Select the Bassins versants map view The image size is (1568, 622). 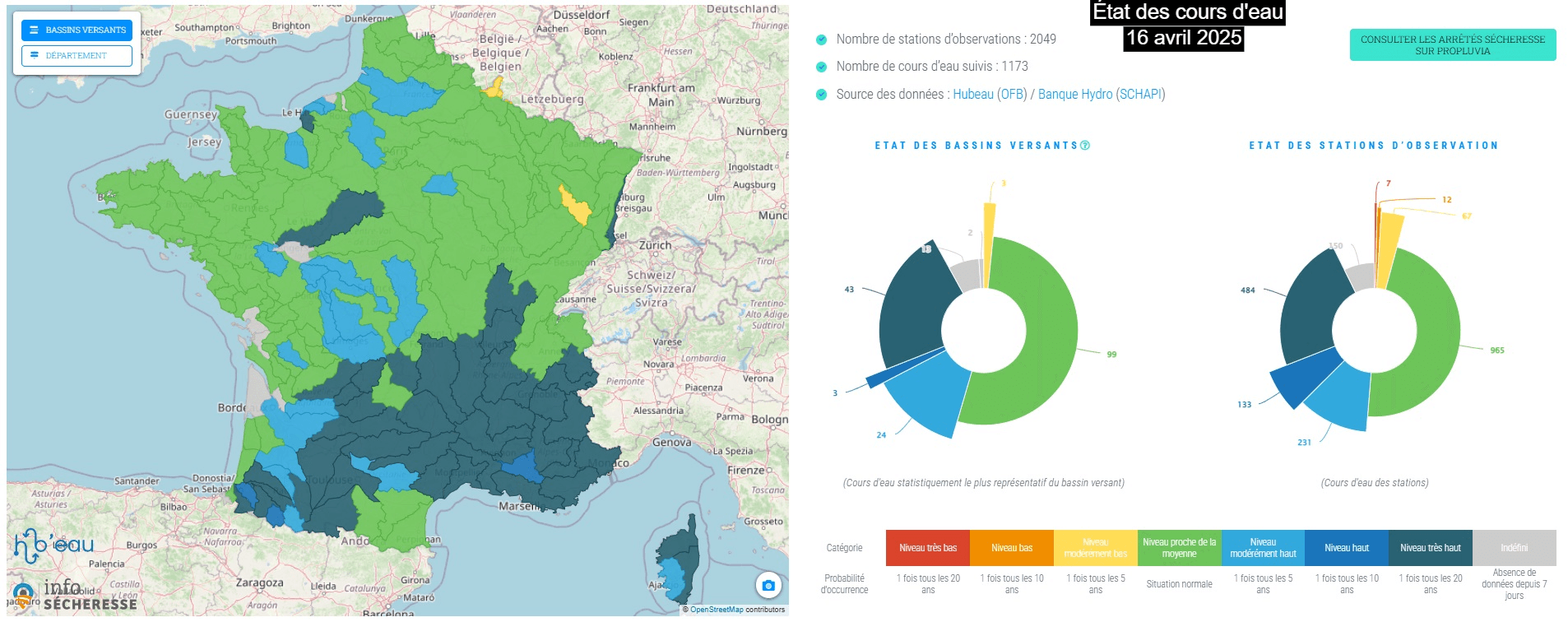point(77,30)
